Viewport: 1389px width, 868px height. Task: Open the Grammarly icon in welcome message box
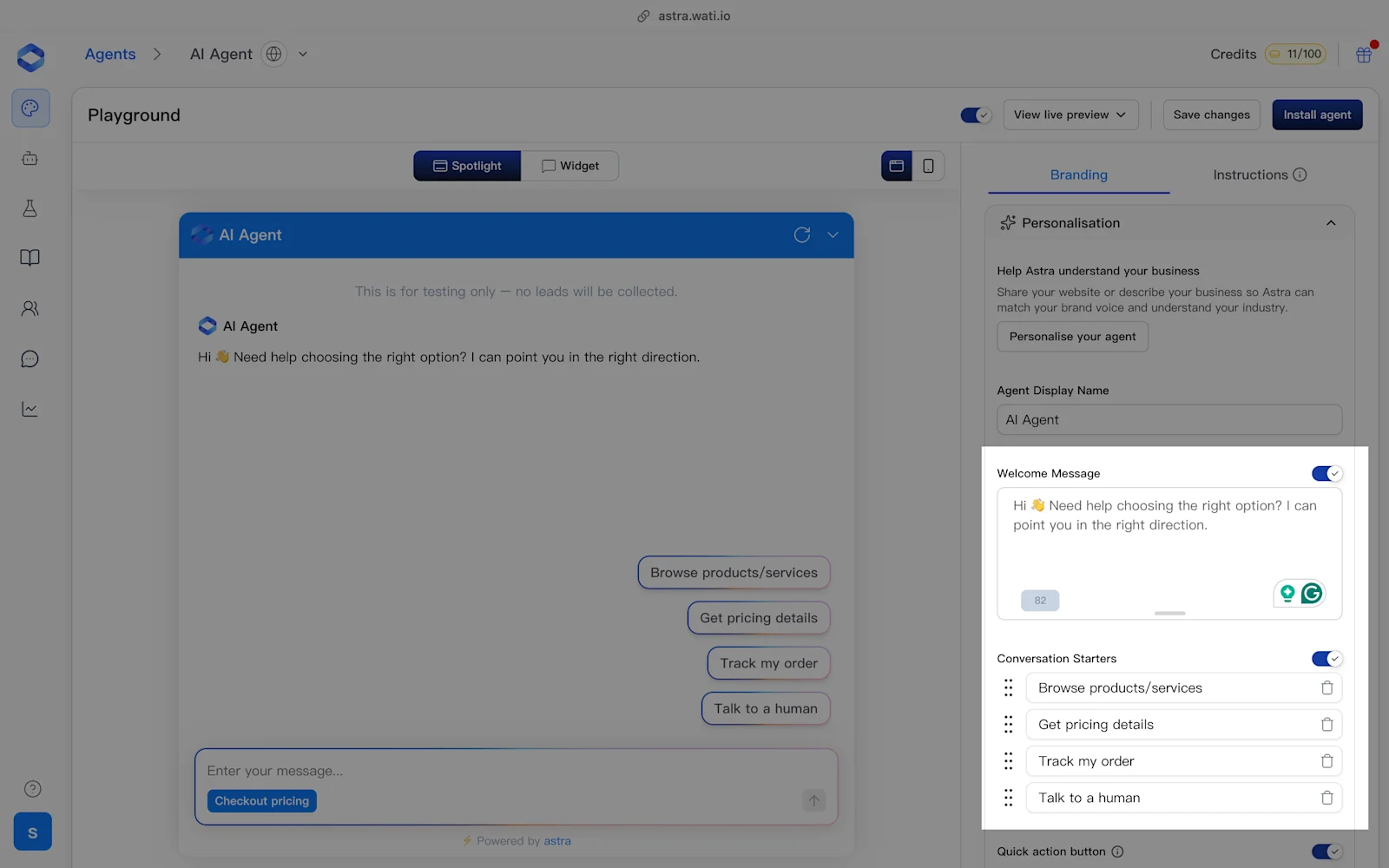(1312, 593)
